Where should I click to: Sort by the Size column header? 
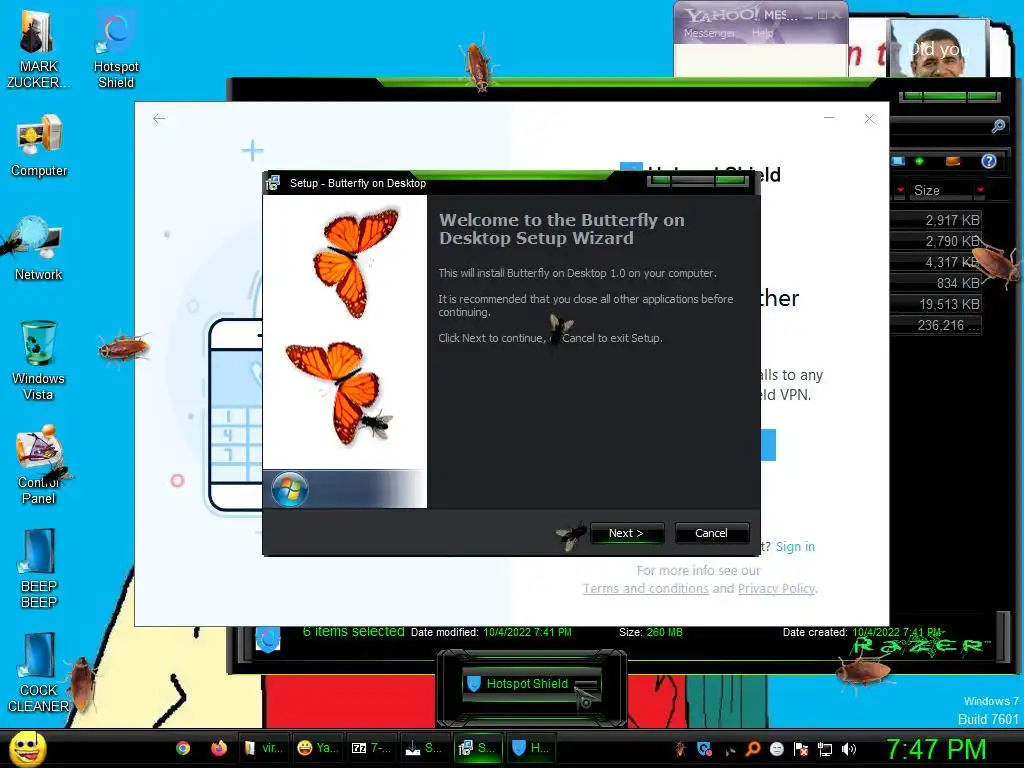940,191
